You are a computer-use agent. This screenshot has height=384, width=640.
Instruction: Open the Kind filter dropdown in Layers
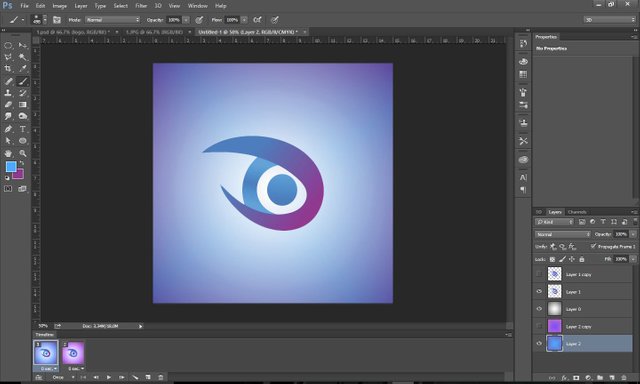click(x=554, y=222)
